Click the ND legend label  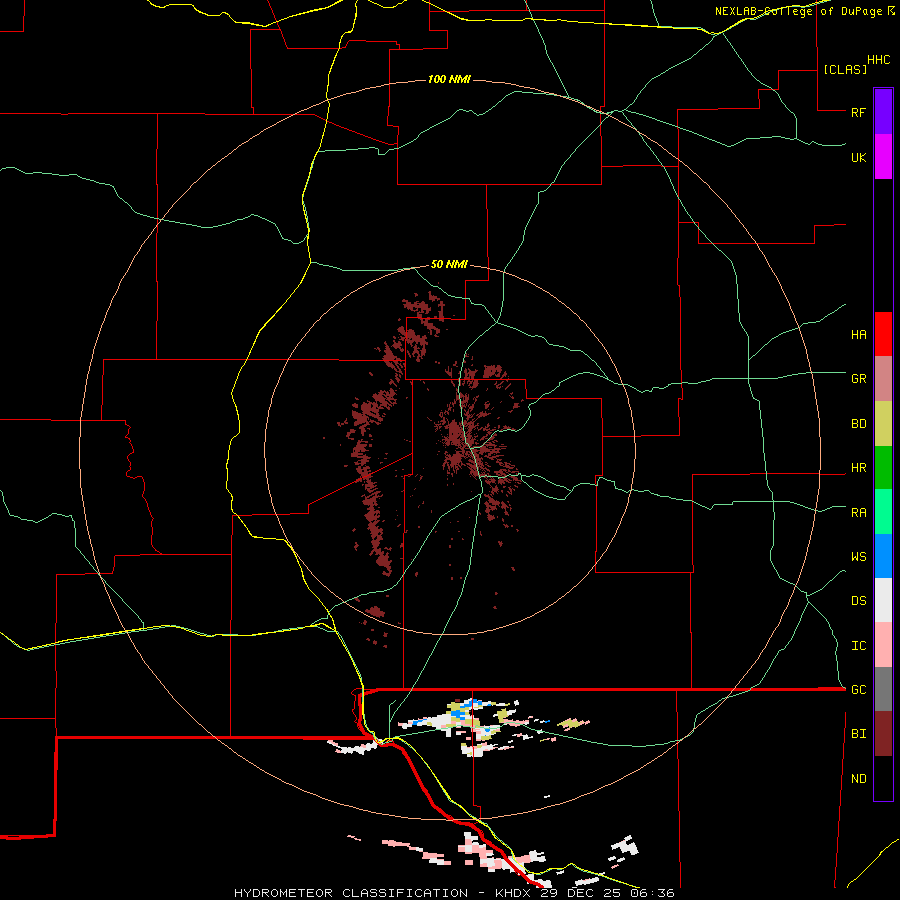[x=858, y=779]
